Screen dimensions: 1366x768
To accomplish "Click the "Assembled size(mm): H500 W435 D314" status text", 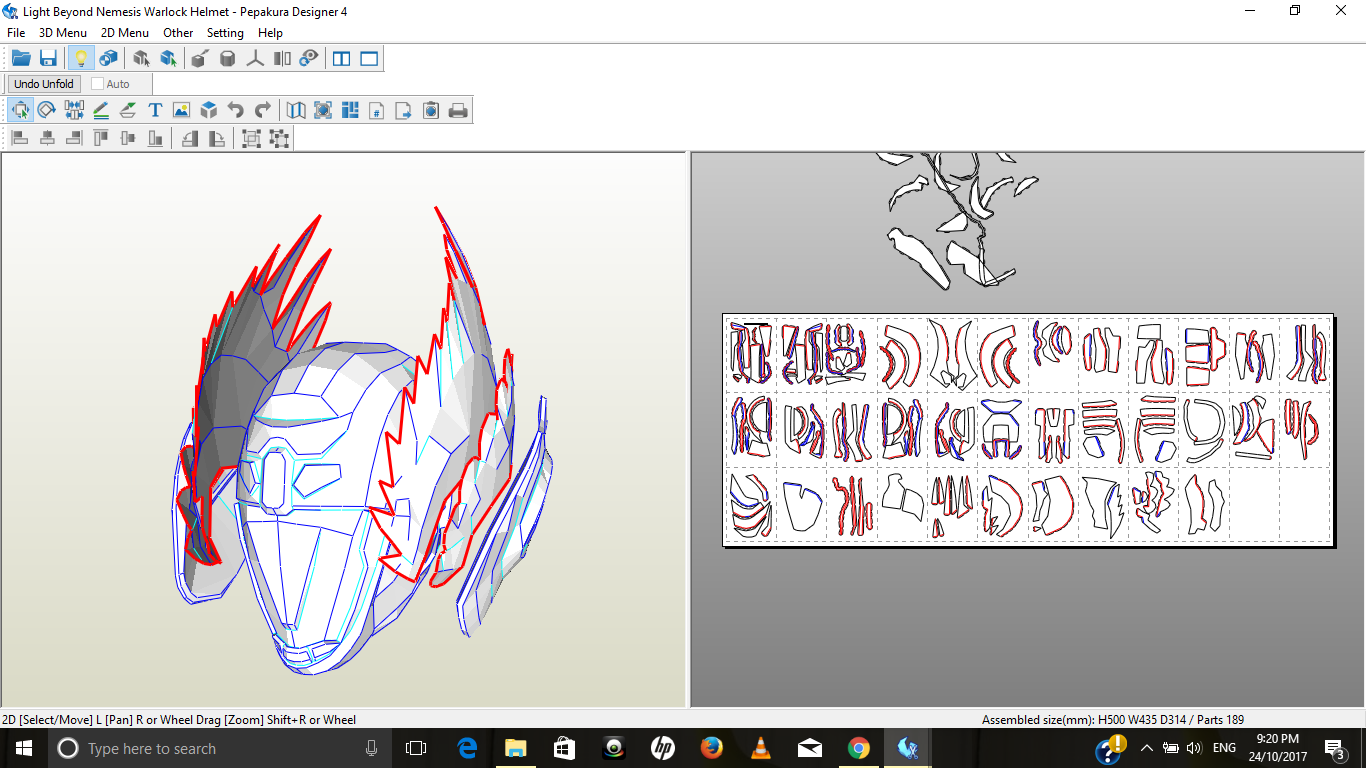I will coord(1082,720).
